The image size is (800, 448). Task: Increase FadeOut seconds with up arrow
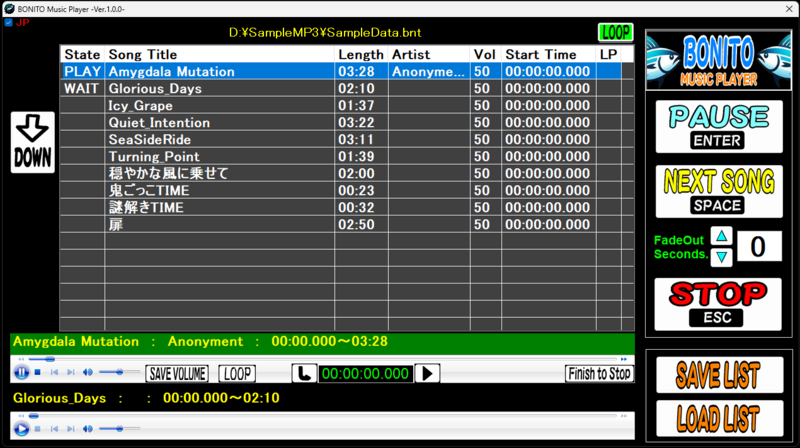point(721,236)
